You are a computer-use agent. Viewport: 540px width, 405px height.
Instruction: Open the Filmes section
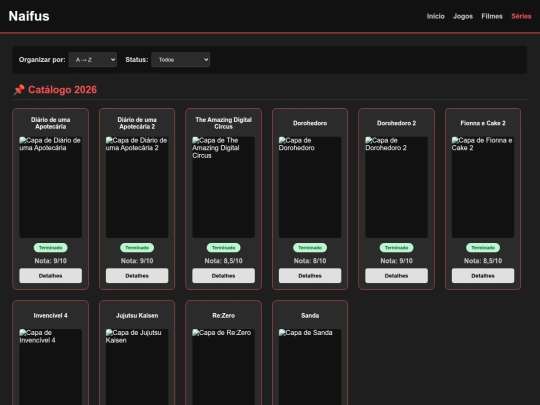492,16
